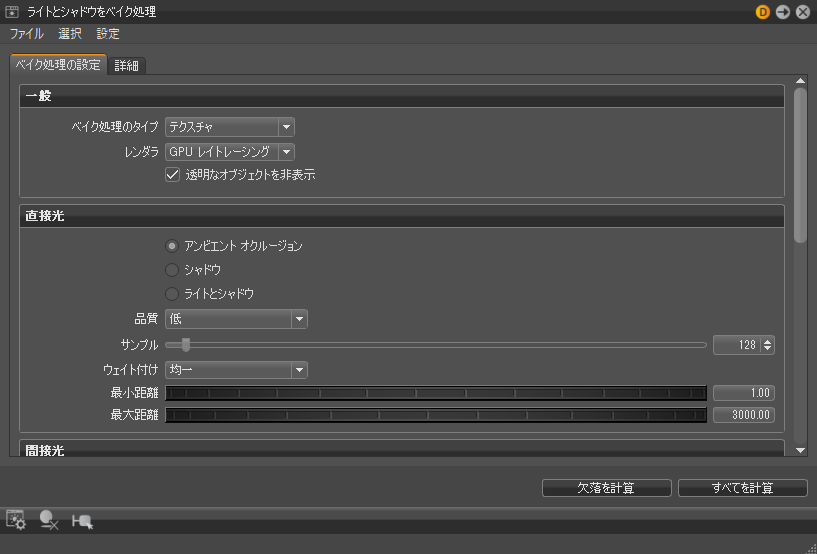Click the arrow button in title bar
The height and width of the screenshot is (554, 817).
pos(783,11)
